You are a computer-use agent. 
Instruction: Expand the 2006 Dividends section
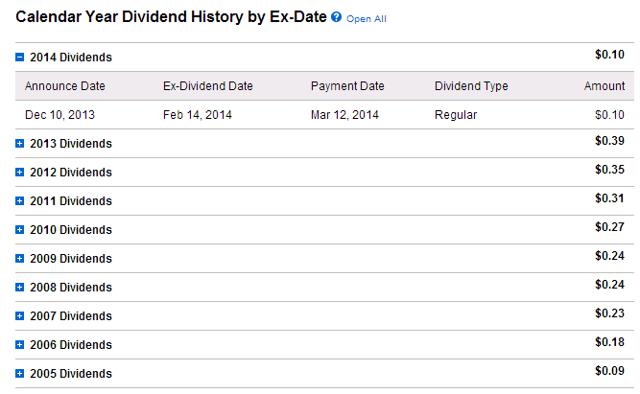pos(20,345)
